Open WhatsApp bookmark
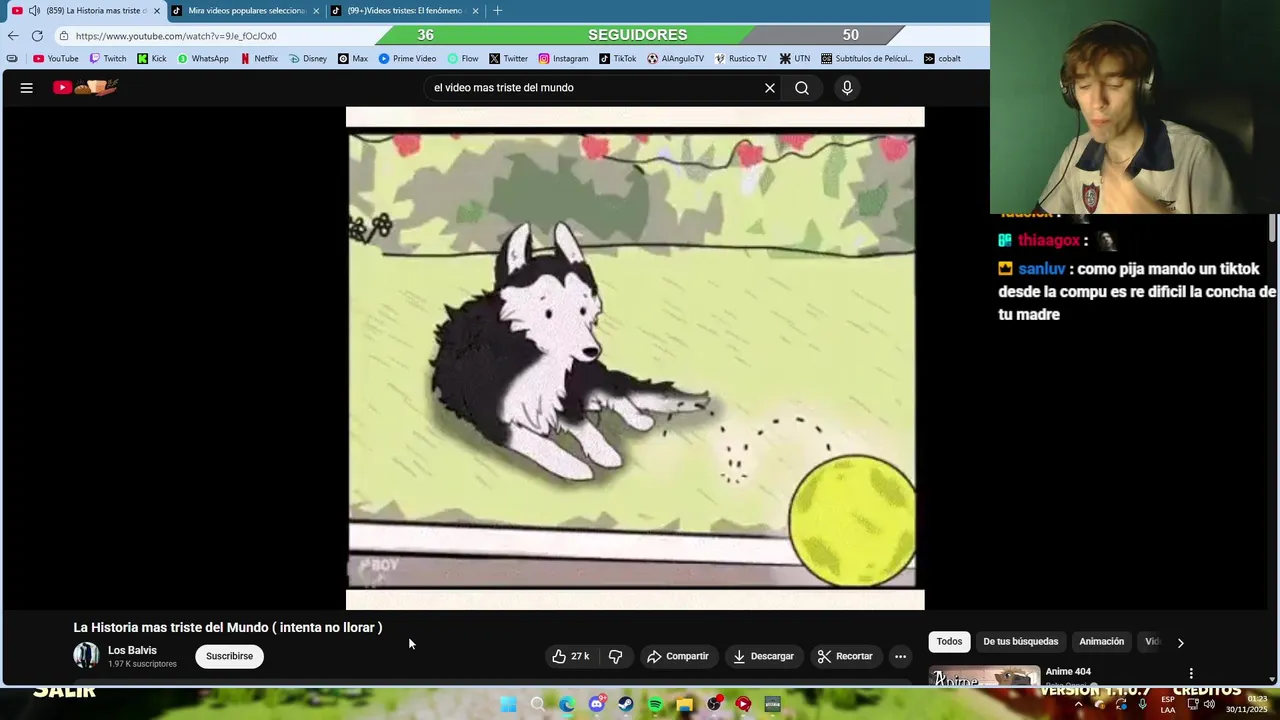The width and height of the screenshot is (1280, 720). click(203, 59)
